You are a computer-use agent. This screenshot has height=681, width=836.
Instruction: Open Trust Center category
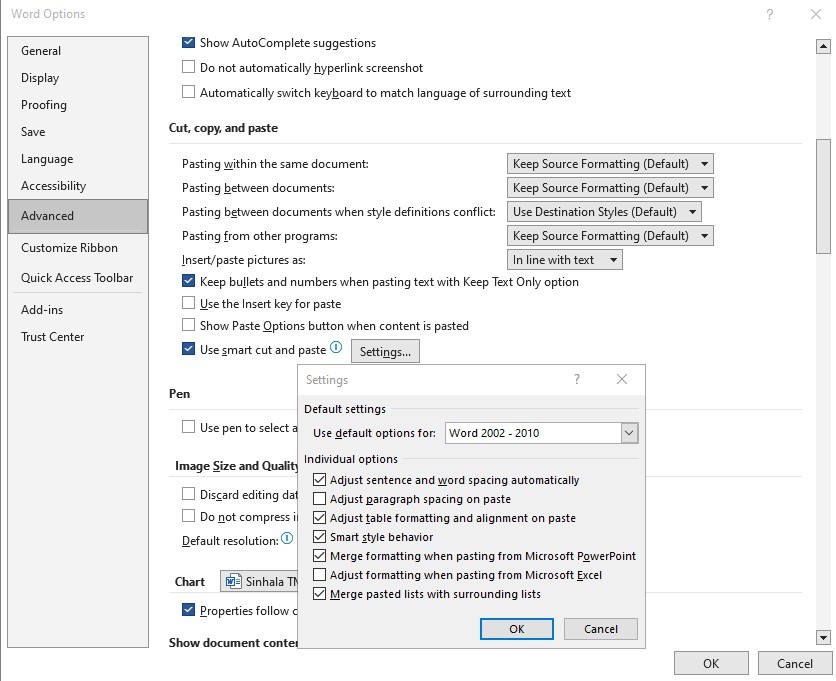click(78, 337)
